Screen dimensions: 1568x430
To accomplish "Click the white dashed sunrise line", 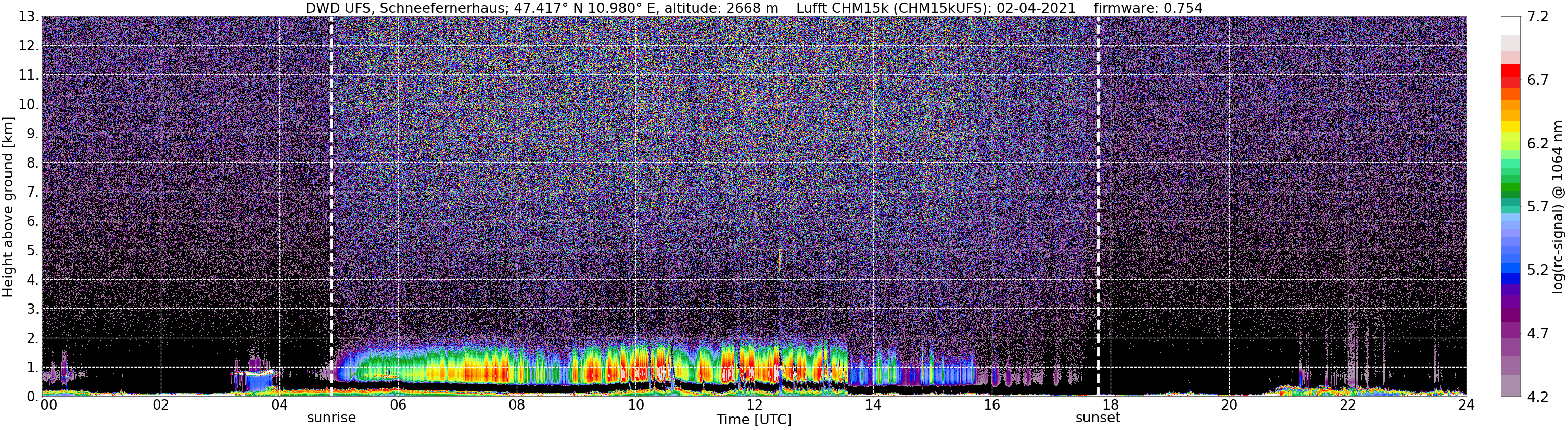I will point(332,207).
